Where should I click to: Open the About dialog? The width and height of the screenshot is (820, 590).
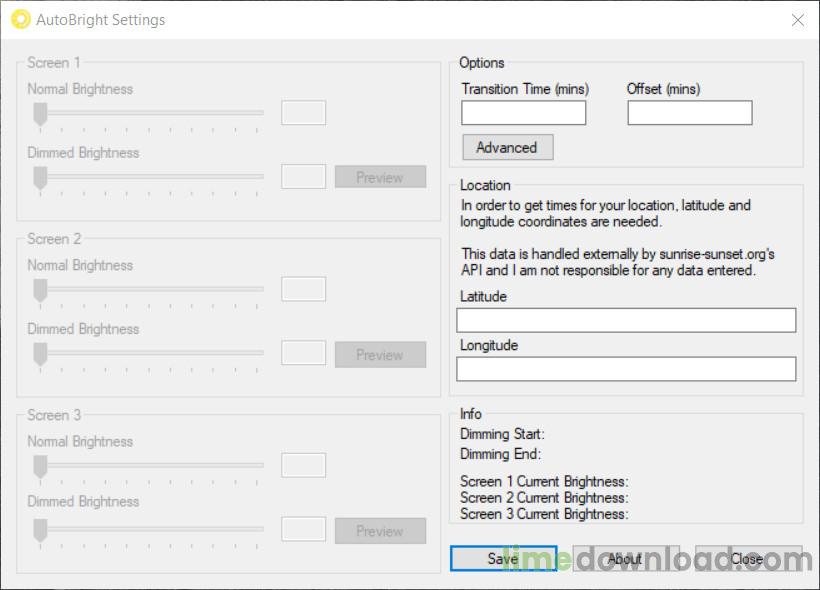point(625,558)
